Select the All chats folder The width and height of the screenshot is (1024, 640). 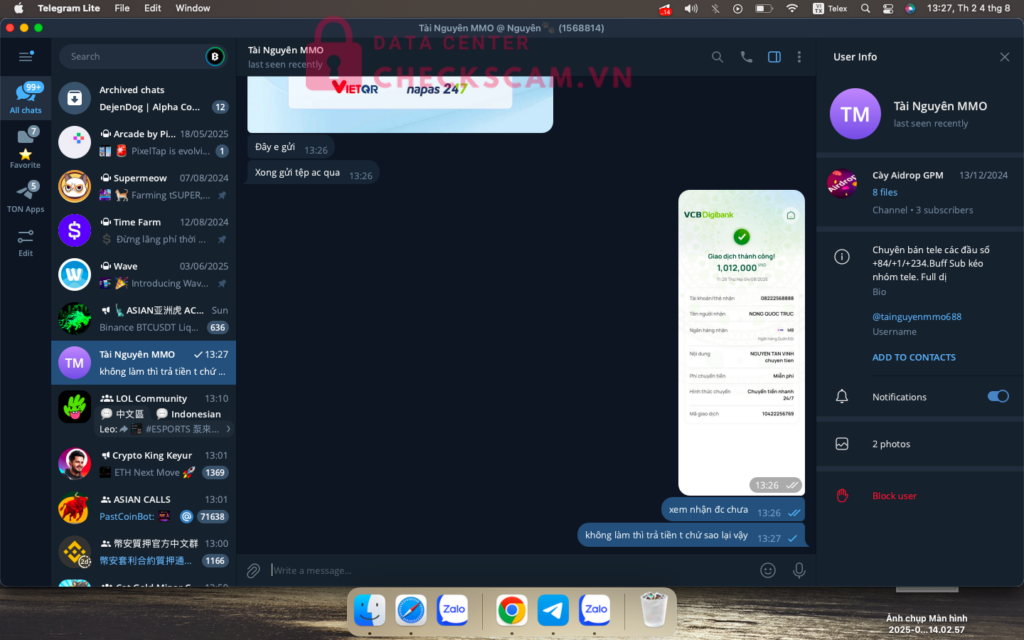click(25, 97)
